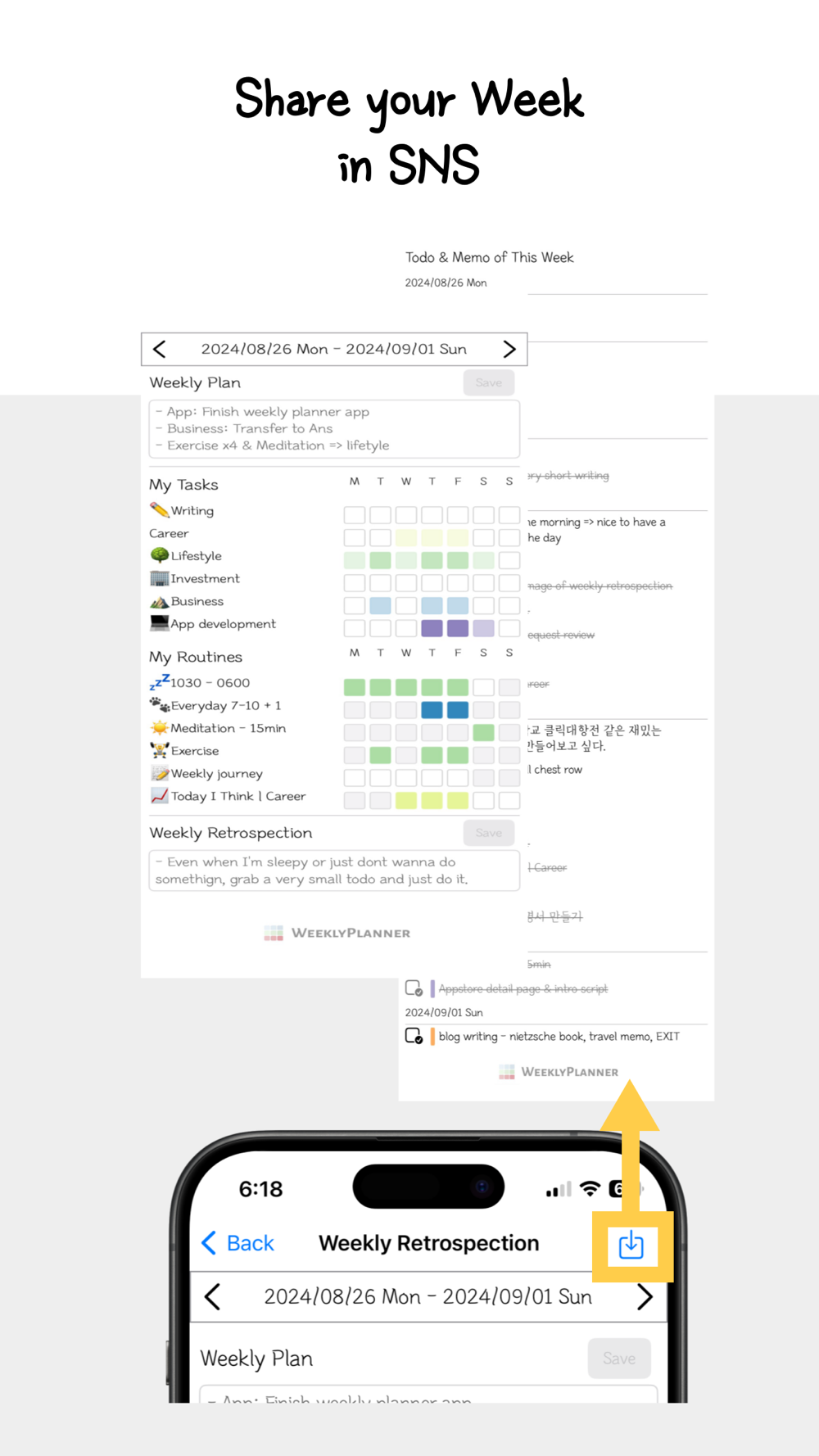Viewport: 819px width, 1456px height.
Task: Toggle the Appstore detail page todo checkbox
Action: (414, 988)
